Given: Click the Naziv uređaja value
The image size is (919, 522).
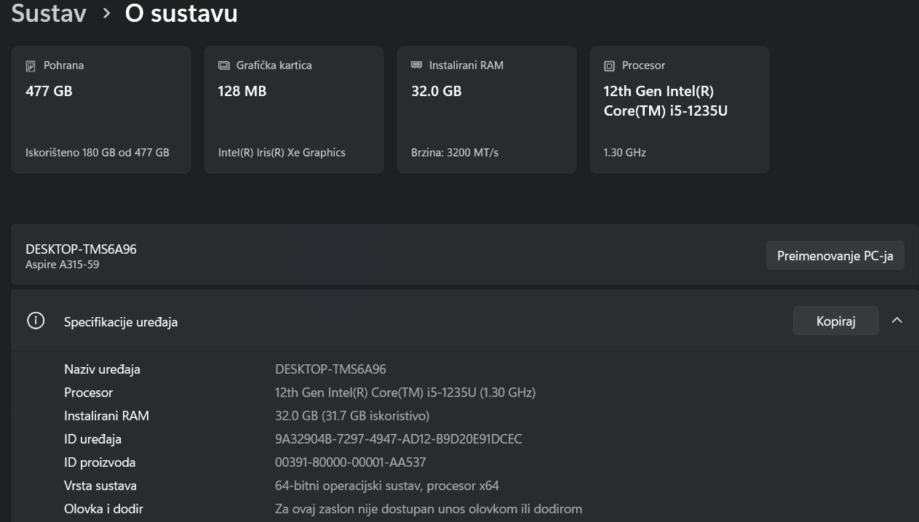Looking at the screenshot, I should click(330, 369).
